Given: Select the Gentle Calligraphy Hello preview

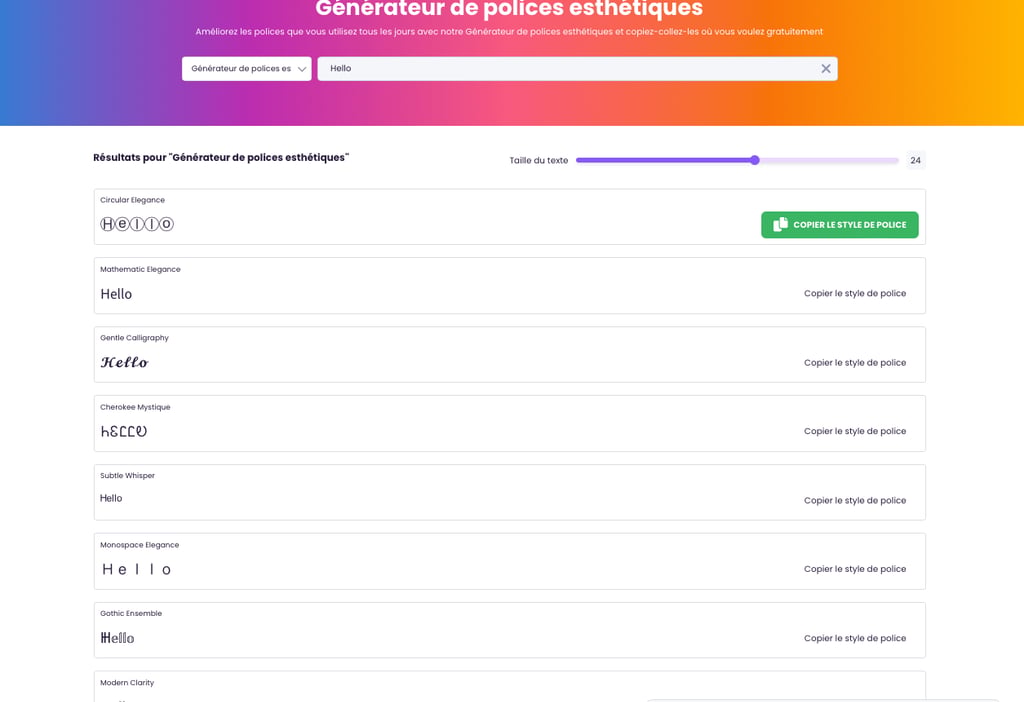Looking at the screenshot, I should click(125, 363).
